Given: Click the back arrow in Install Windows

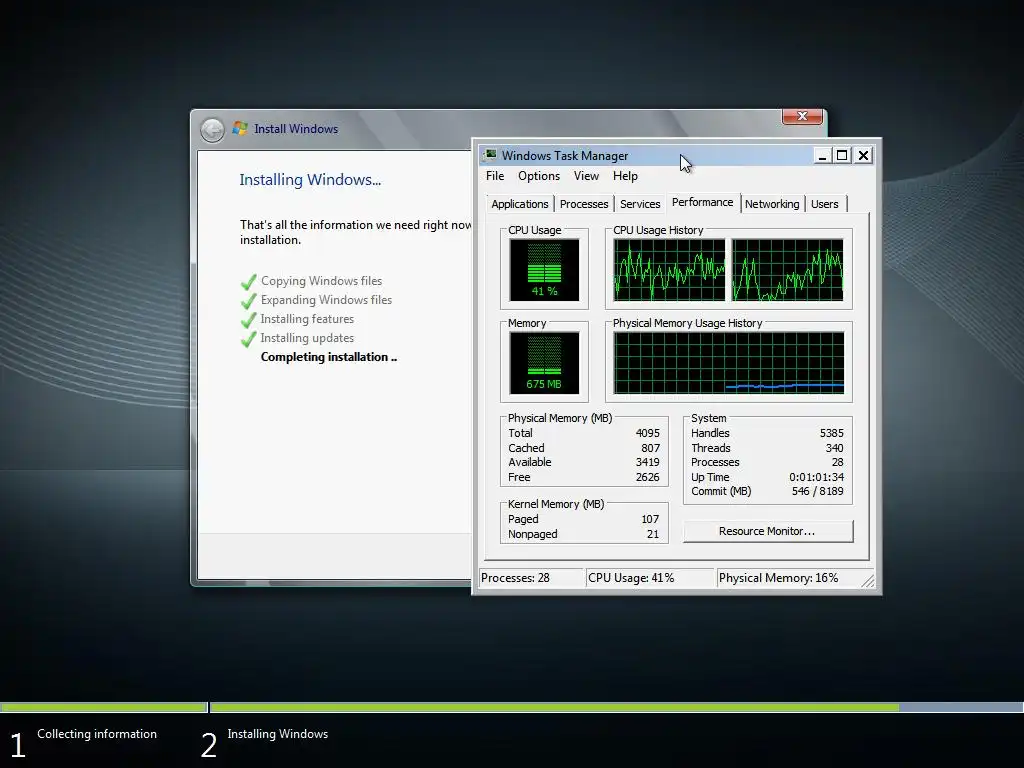Looking at the screenshot, I should coord(212,129).
